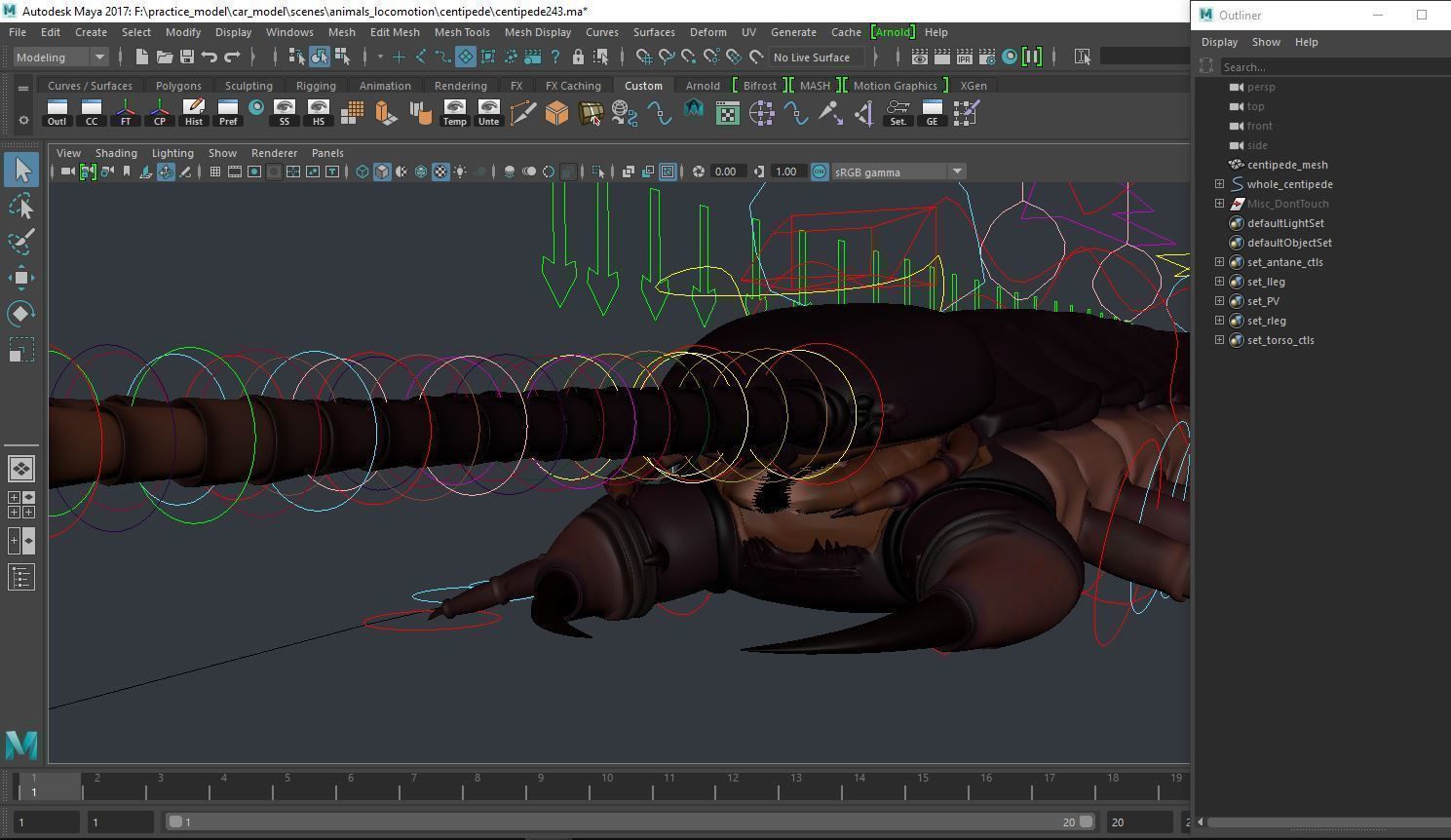The width and height of the screenshot is (1451, 840).
Task: Open Preferences via the Pref shelf icon
Action: [228, 113]
